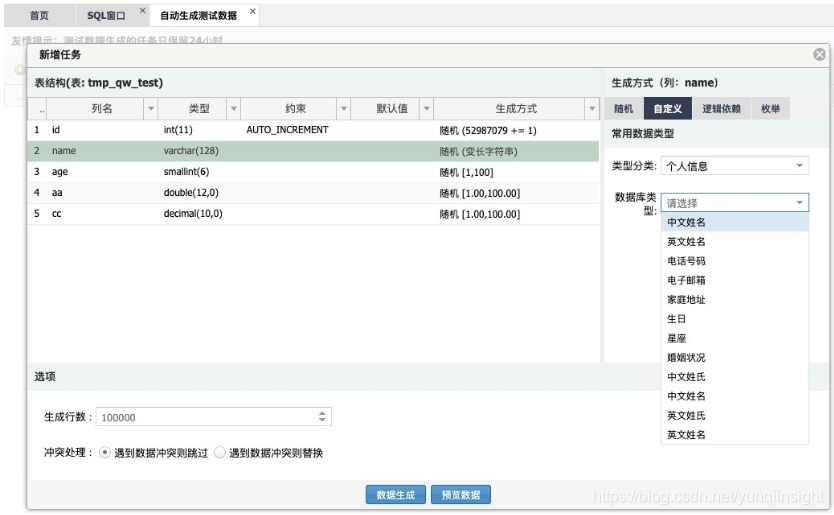
Task: Click the 随机 (变长字符串) cell
Action: (478, 152)
